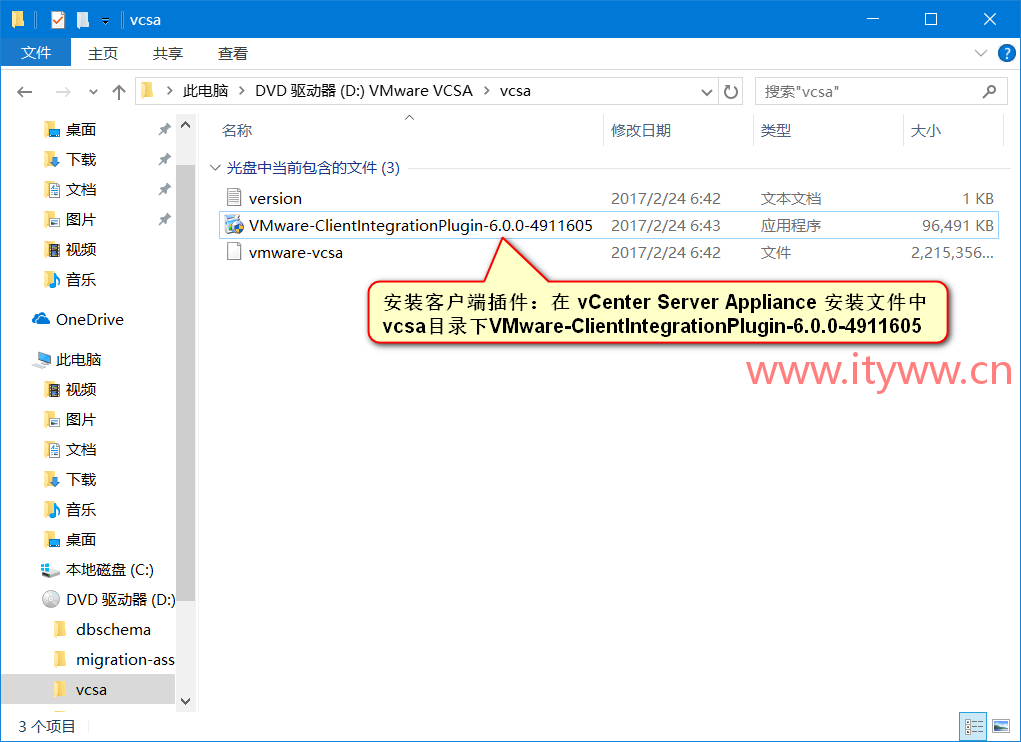Open 视频 under 此电脑
1021x742 pixels.
click(x=81, y=389)
